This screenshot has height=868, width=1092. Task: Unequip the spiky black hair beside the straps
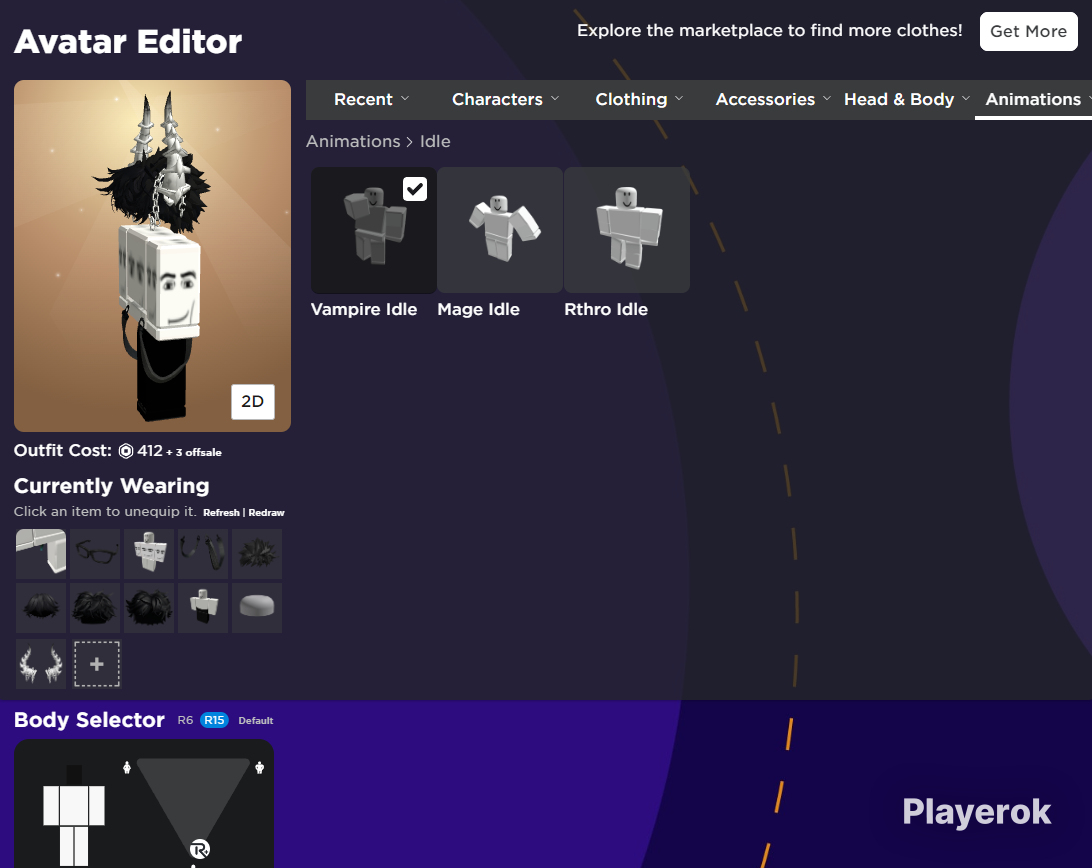pyautogui.click(x=257, y=554)
